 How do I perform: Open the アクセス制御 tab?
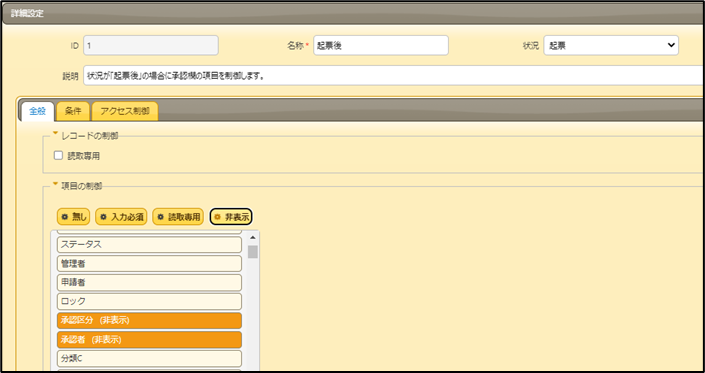[125, 111]
